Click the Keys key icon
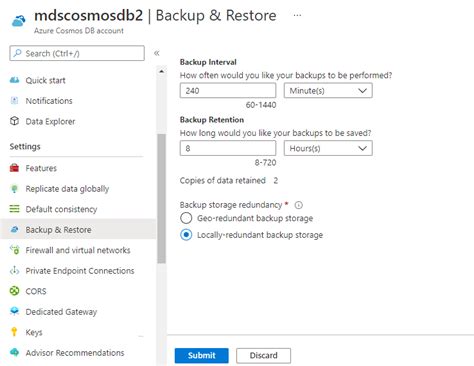 pos(14,332)
